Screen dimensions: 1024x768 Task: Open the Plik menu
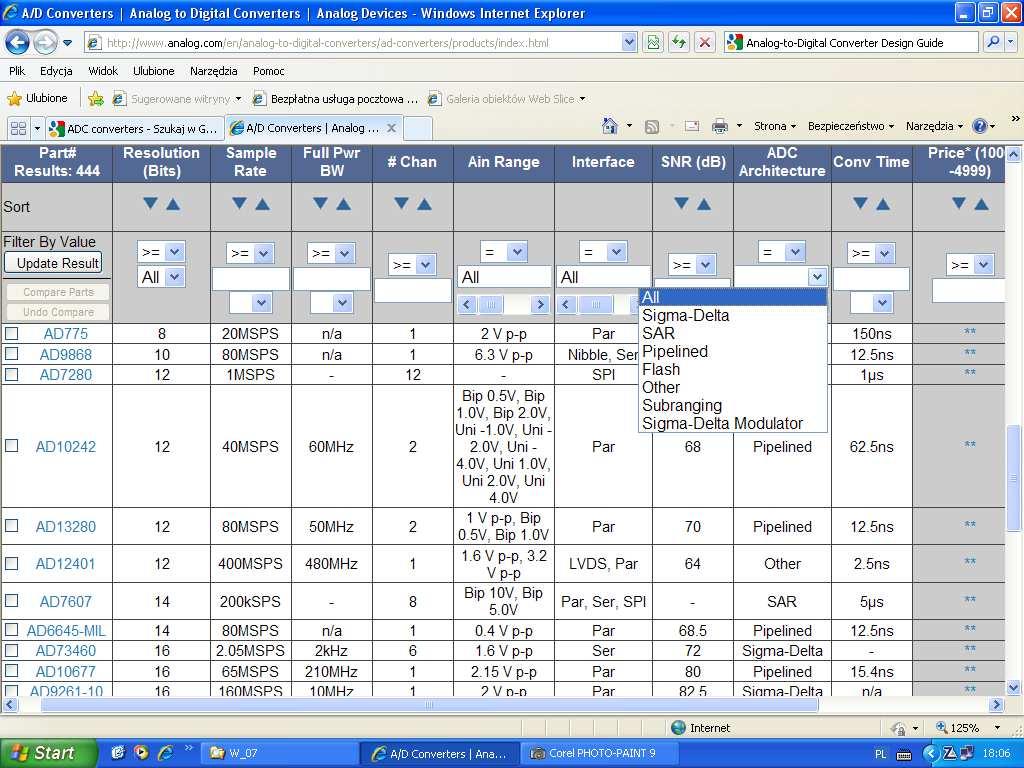pyautogui.click(x=17, y=71)
